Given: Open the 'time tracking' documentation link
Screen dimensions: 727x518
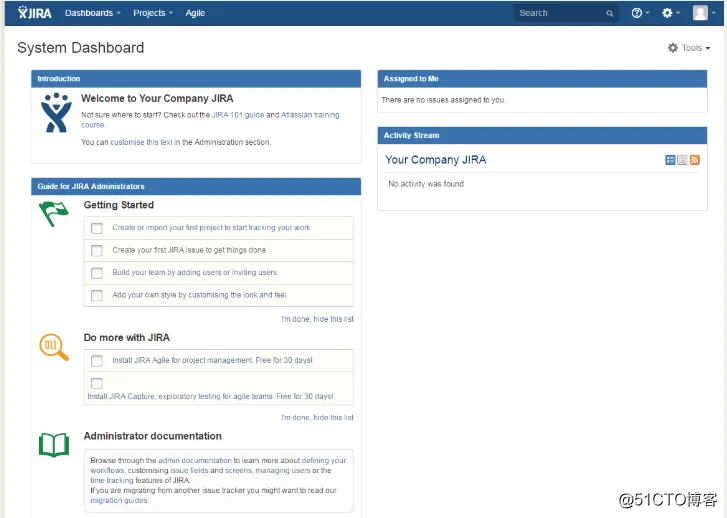Looking at the screenshot, I should (112, 480).
